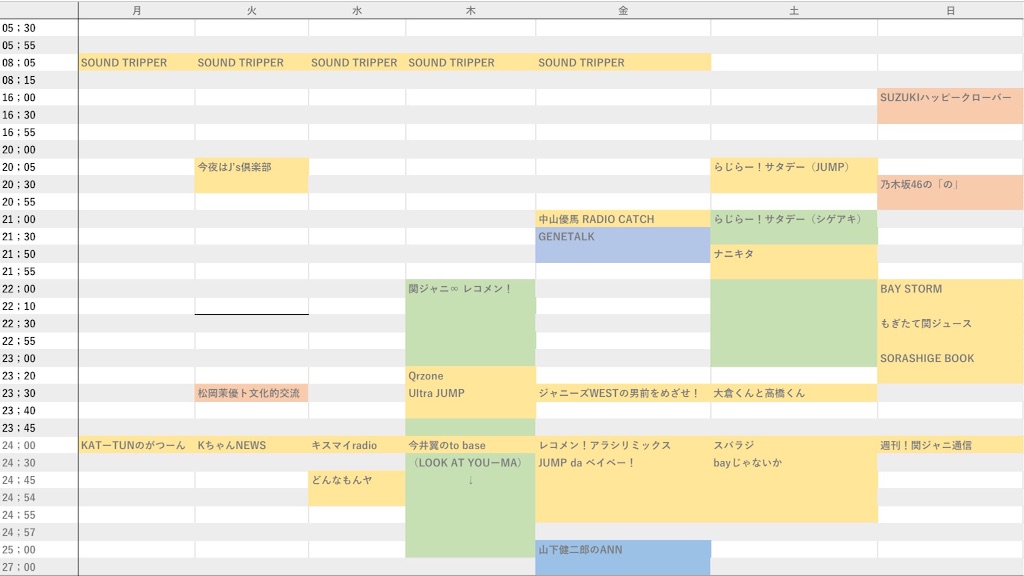Click the （LOOK AT YOU-MA） cell
1024x576 pixels.
470,462
